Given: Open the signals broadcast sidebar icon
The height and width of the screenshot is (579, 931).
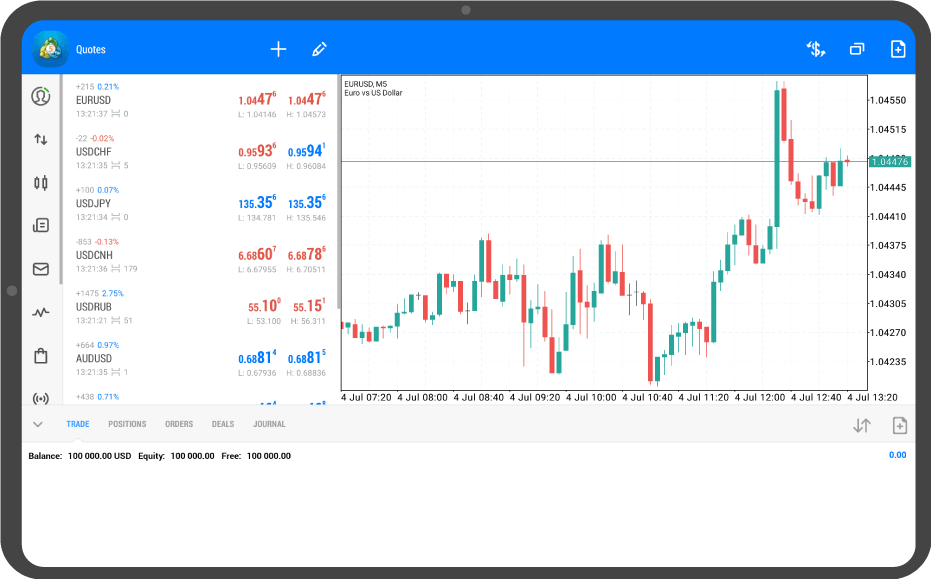Looking at the screenshot, I should 41,398.
